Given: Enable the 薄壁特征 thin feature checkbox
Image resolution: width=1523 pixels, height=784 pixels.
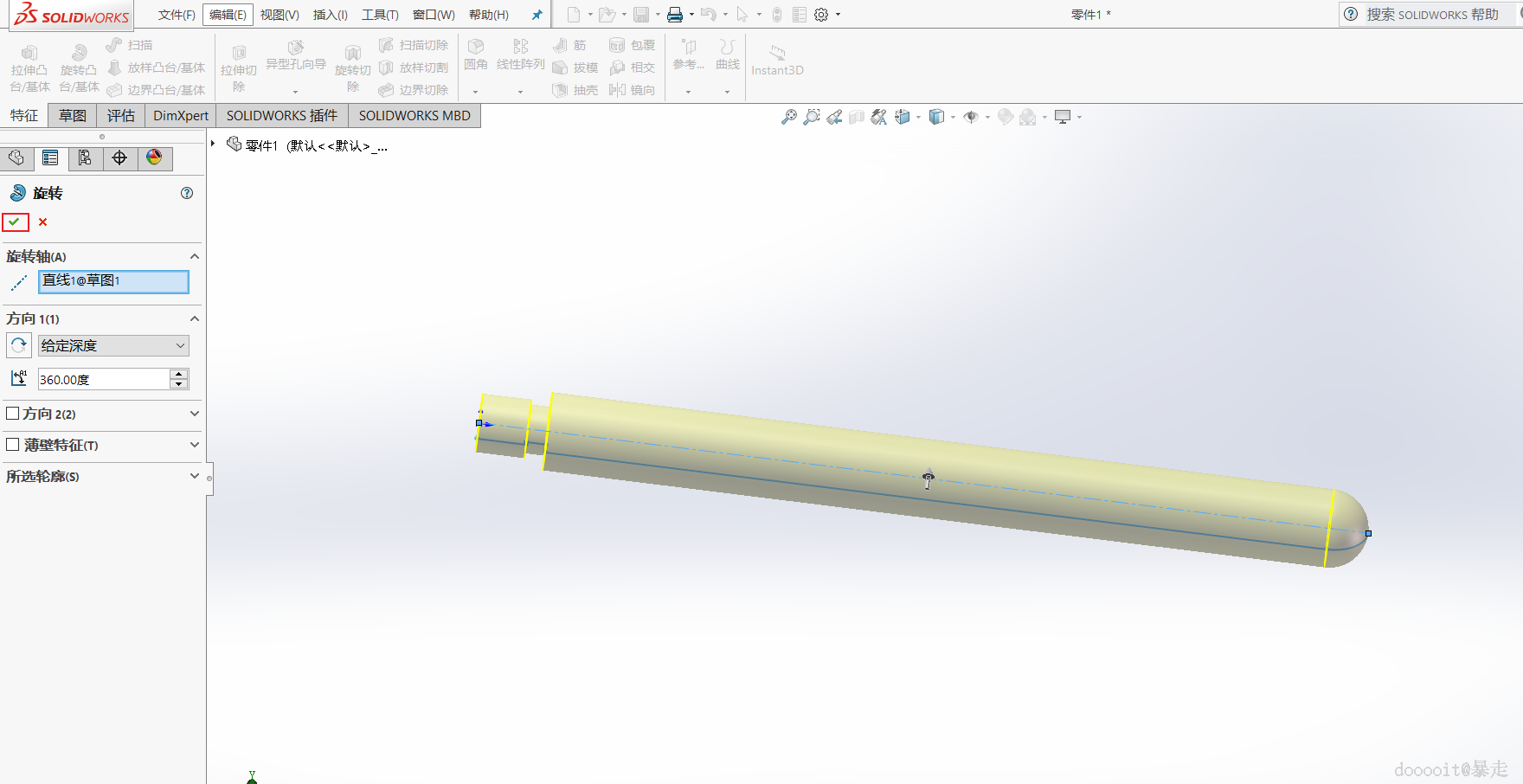Looking at the screenshot, I should [x=12, y=445].
